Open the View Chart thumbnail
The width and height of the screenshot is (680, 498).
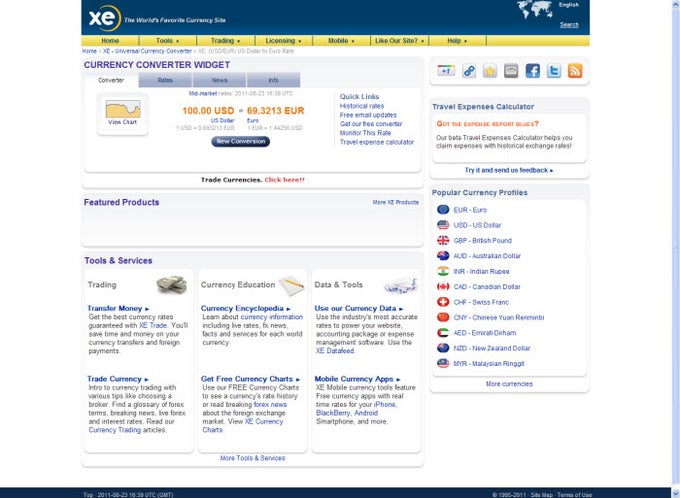point(123,113)
